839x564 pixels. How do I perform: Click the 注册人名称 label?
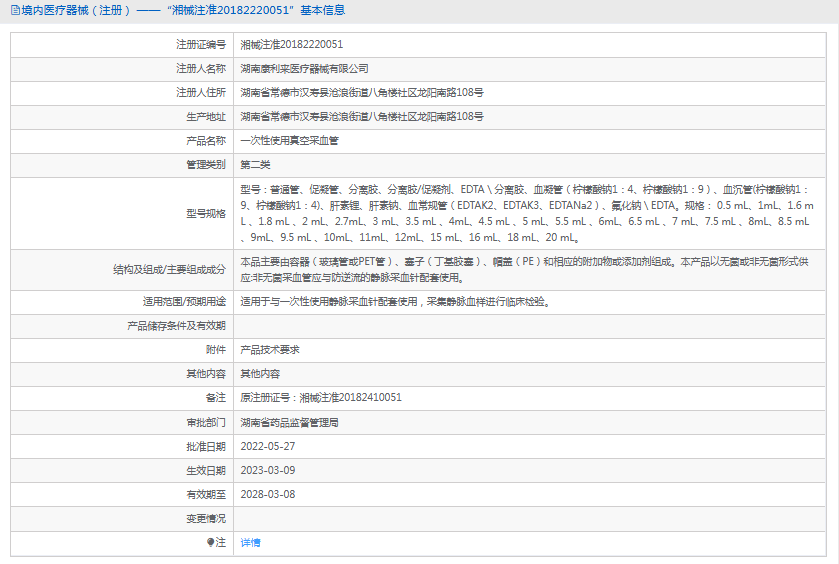[201, 68]
